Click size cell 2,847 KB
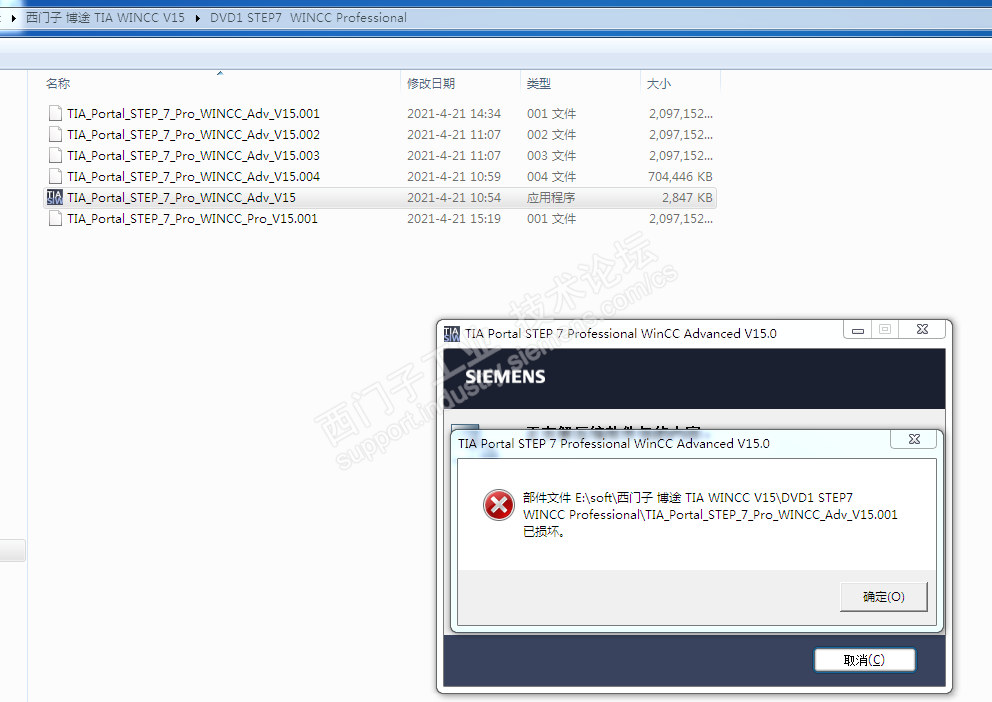The width and height of the screenshot is (992, 702). coord(687,197)
